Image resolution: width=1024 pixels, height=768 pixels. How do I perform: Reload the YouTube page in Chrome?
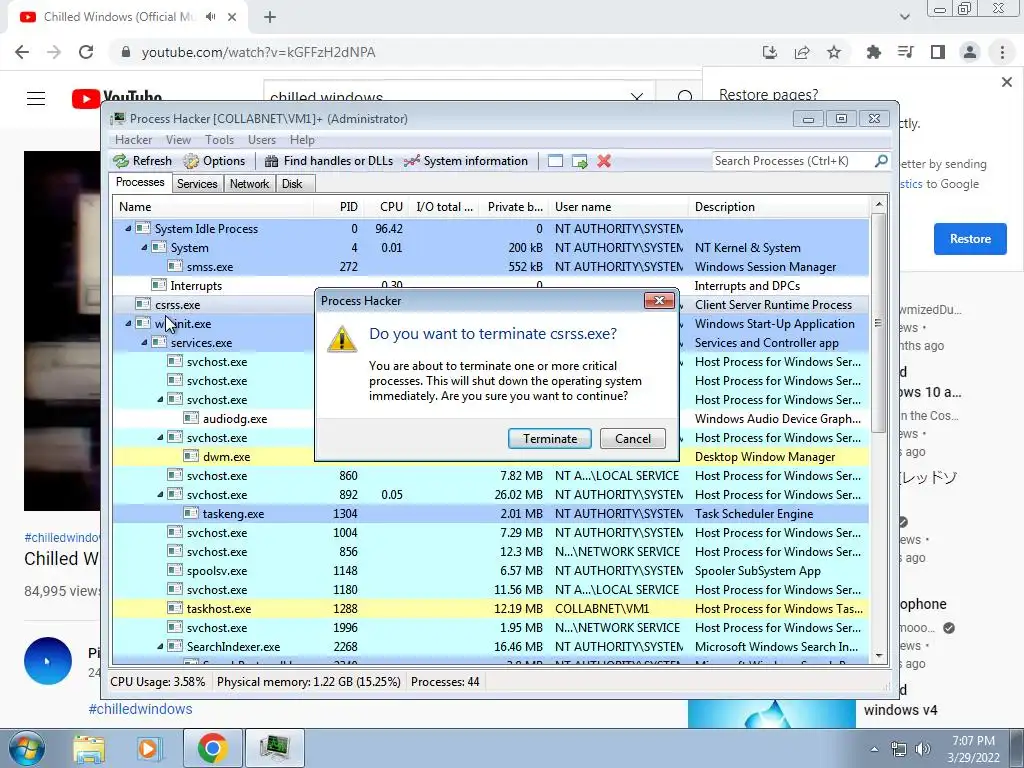tap(86, 52)
